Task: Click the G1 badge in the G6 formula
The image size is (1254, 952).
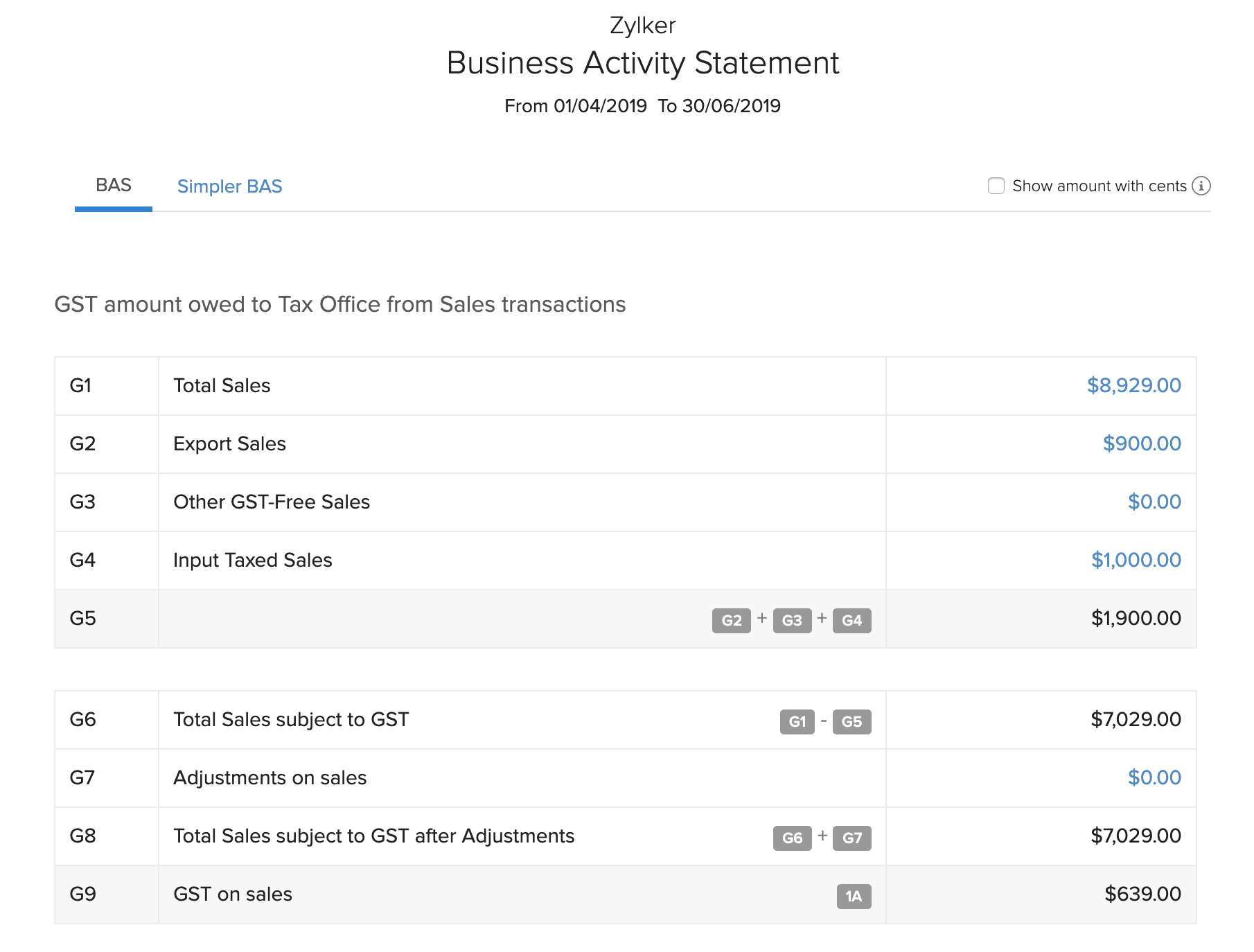Action: point(797,721)
